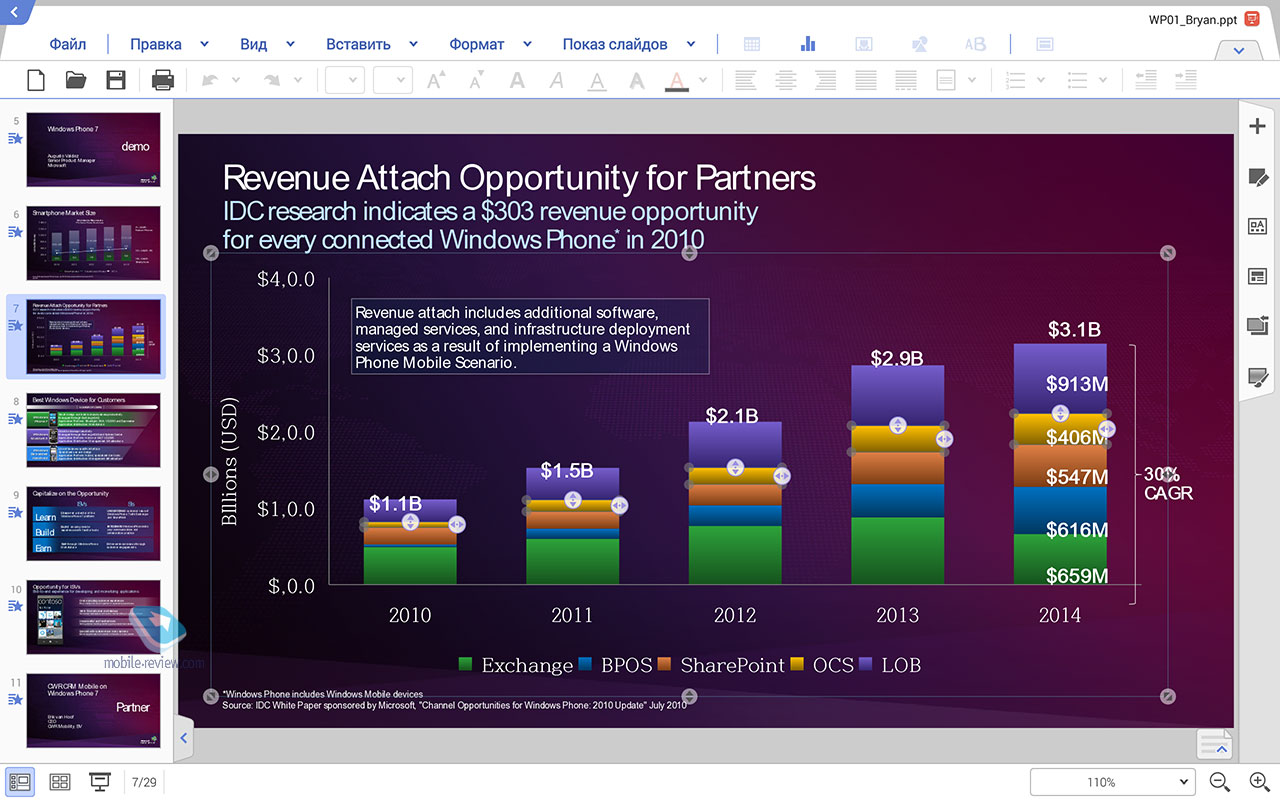1280x800 pixels.
Task: Select the slide 5 'Windows Phone 7 demo' thumbnail
Action: coord(93,149)
